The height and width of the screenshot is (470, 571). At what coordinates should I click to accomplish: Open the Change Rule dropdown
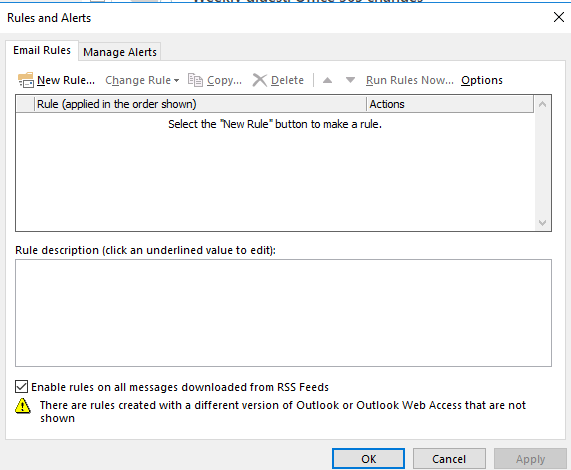[x=142, y=80]
